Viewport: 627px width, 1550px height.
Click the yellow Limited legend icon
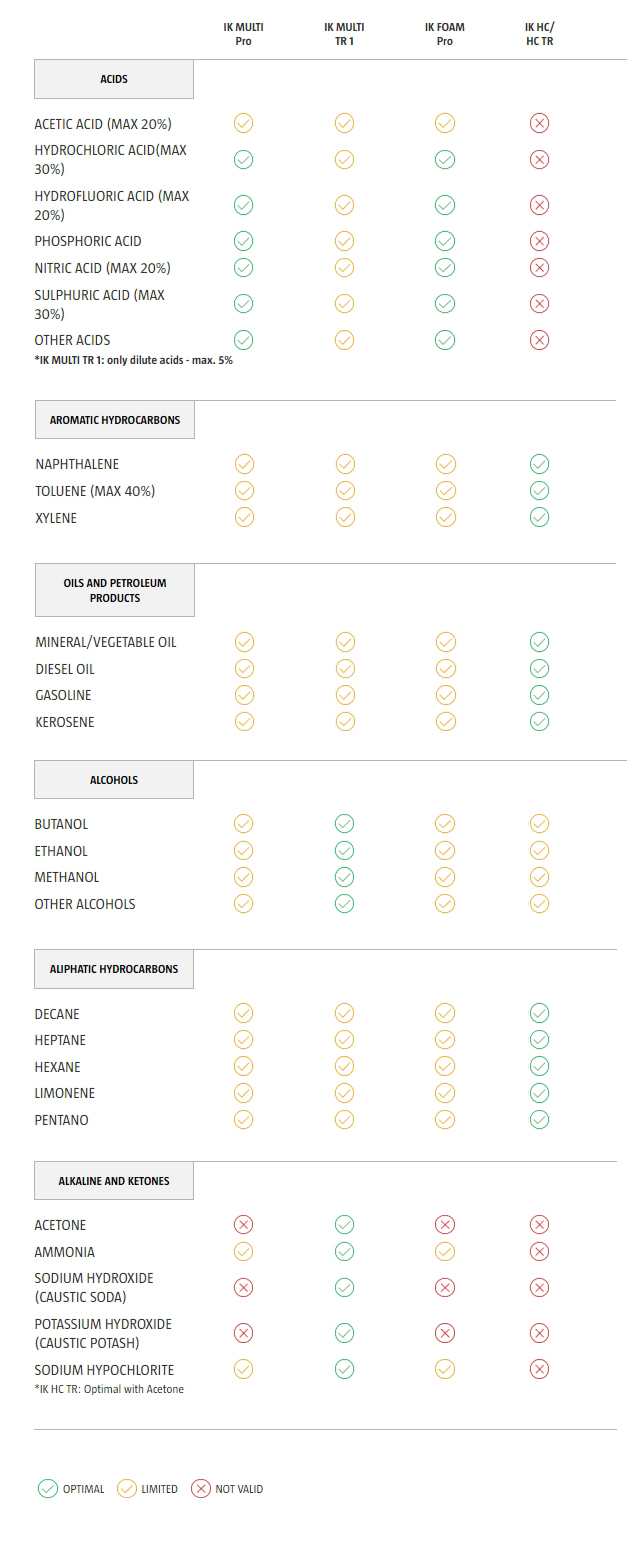[x=126, y=1489]
